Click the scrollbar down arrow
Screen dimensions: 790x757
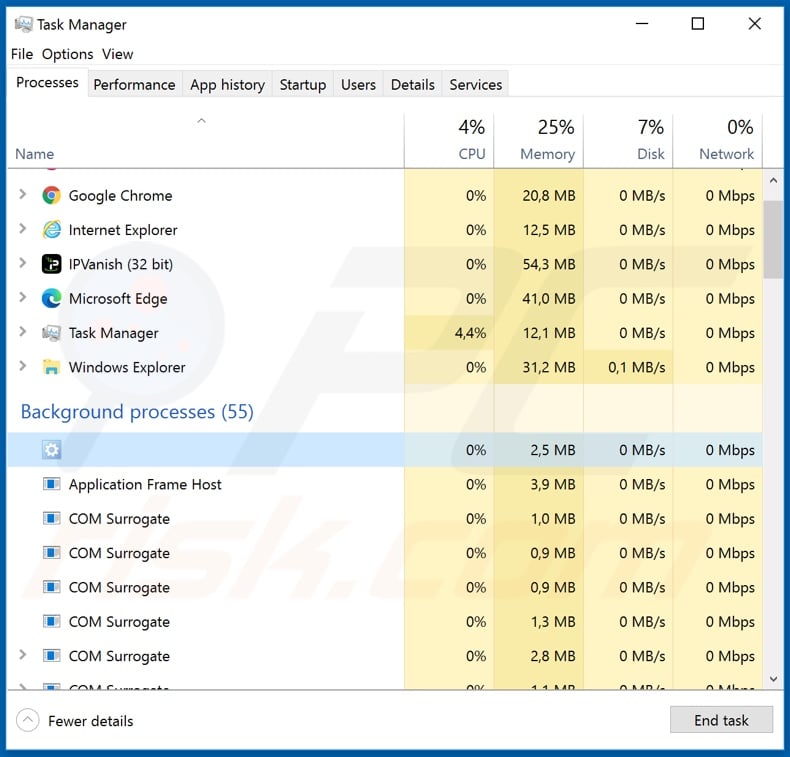(773, 679)
